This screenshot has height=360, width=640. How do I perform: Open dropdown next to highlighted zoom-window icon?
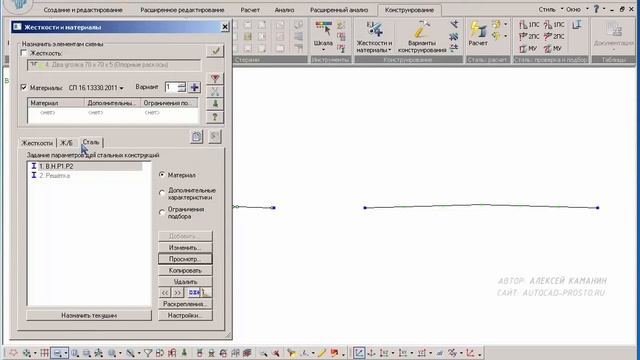66,353
